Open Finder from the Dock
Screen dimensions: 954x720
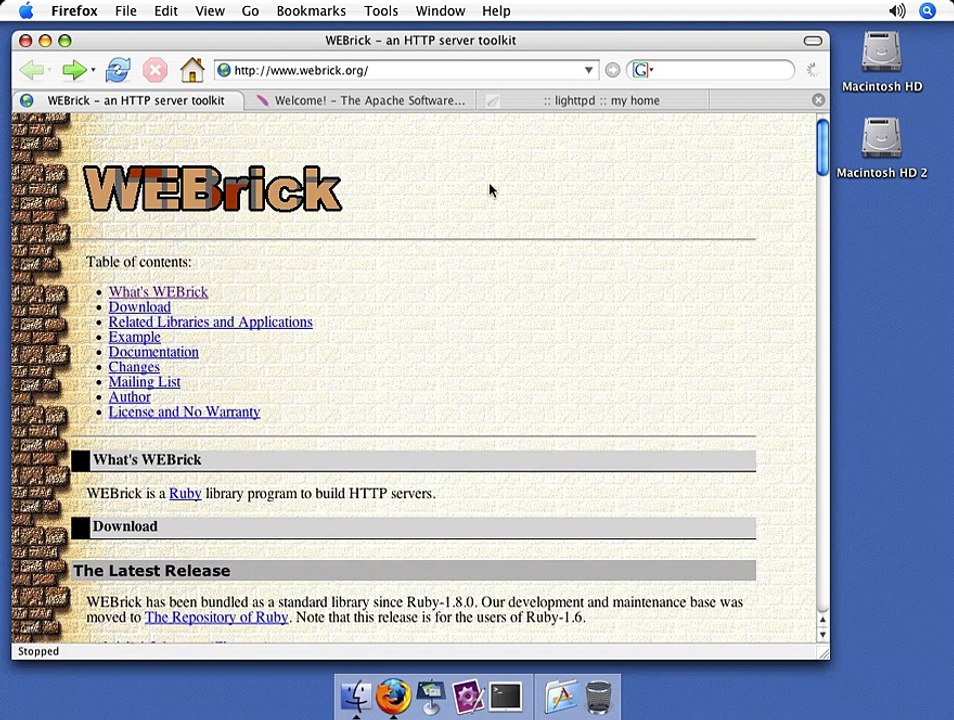tap(356, 696)
